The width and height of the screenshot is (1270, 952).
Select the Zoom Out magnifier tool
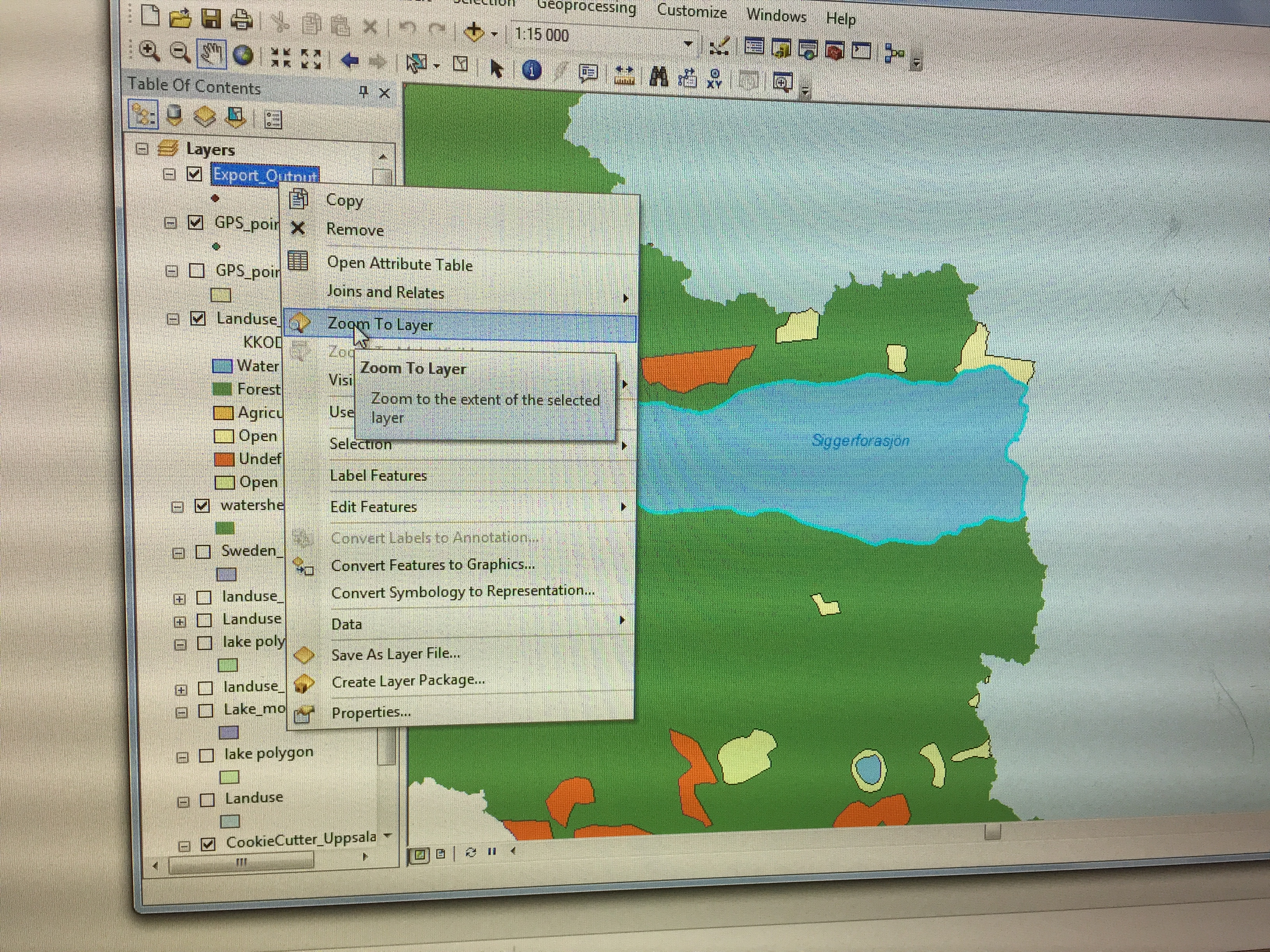tap(180, 52)
